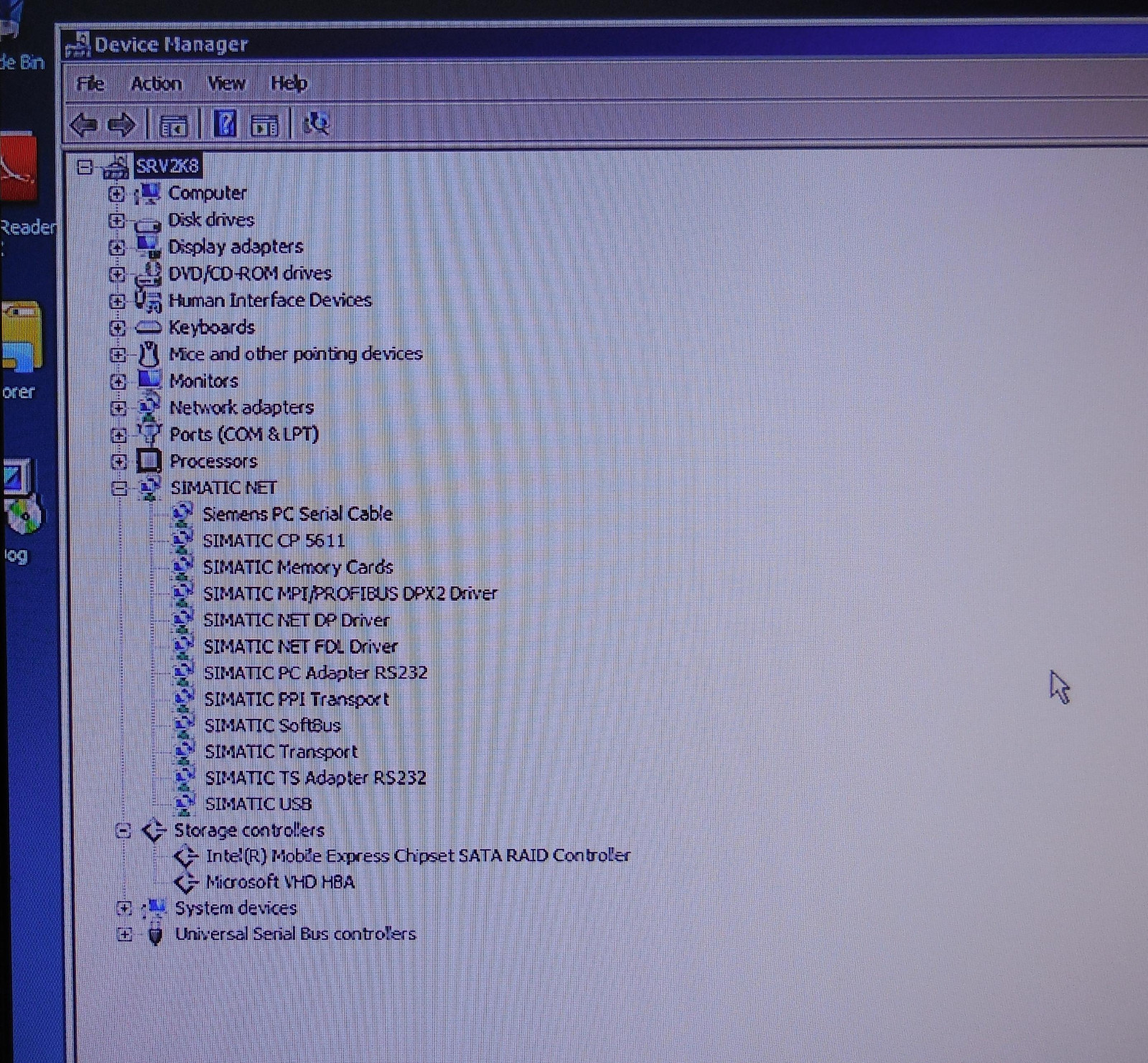Viewport: 1148px width, 1063px height.
Task: Select Siemens PC Serial Cable device
Action: click(x=297, y=514)
